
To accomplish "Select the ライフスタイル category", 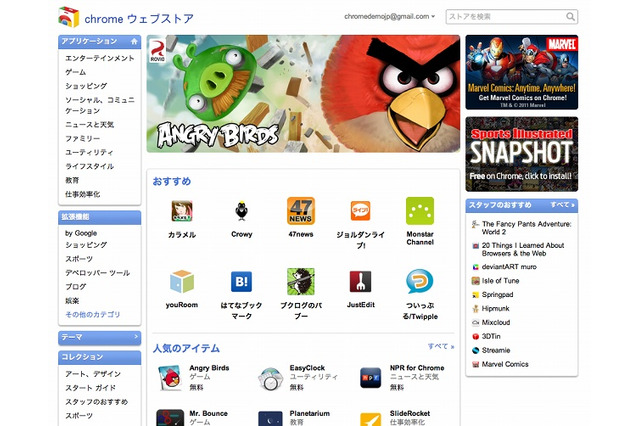I will (x=89, y=166).
